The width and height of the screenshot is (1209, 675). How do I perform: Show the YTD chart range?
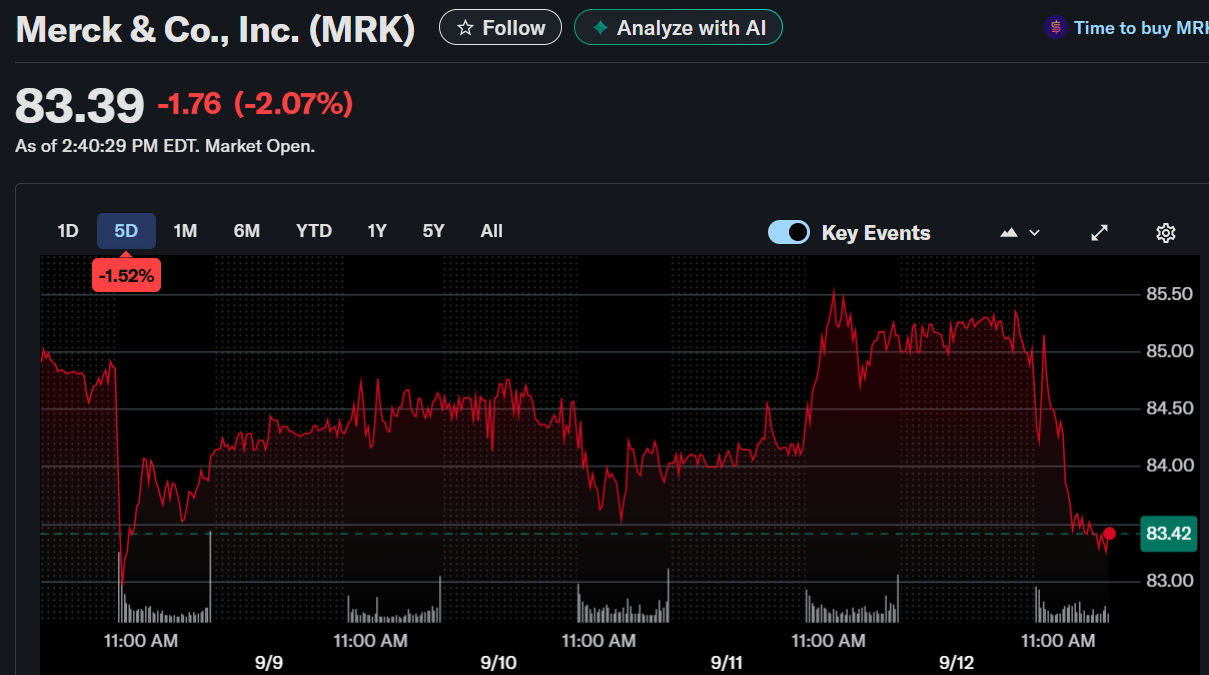coord(314,231)
